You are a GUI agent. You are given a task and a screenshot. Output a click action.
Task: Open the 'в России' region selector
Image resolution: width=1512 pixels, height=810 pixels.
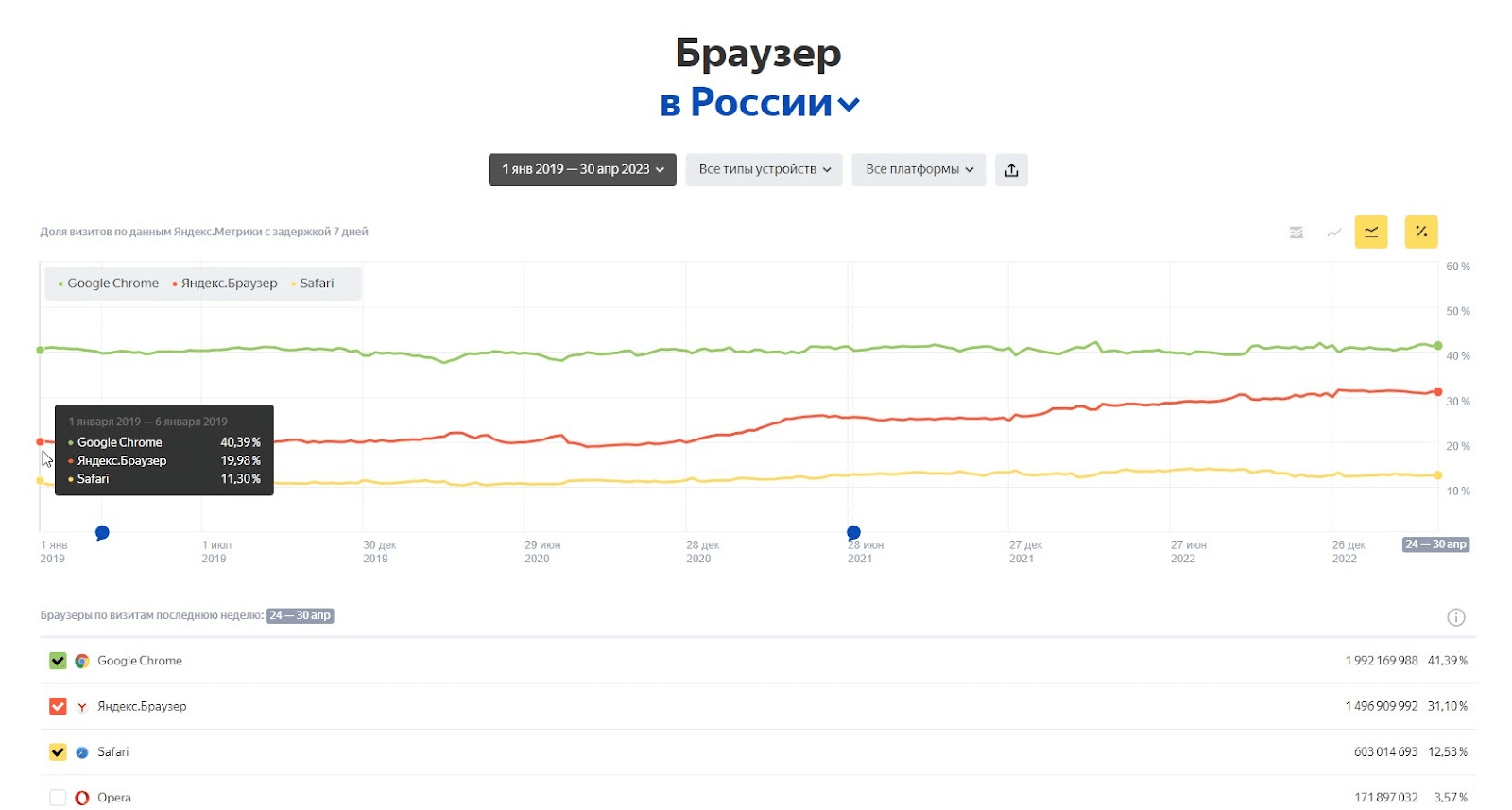[760, 103]
